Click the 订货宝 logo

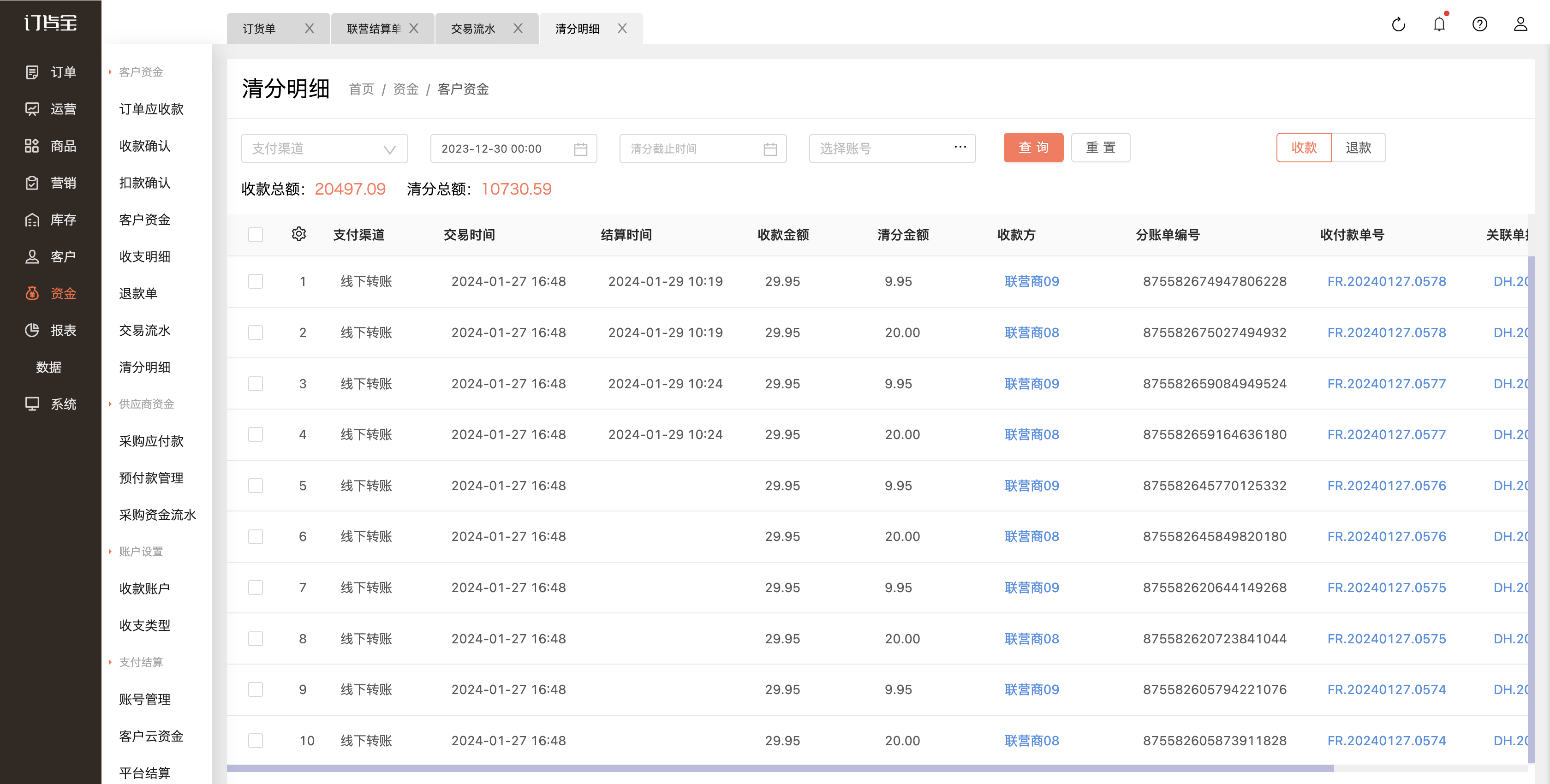tap(51, 23)
